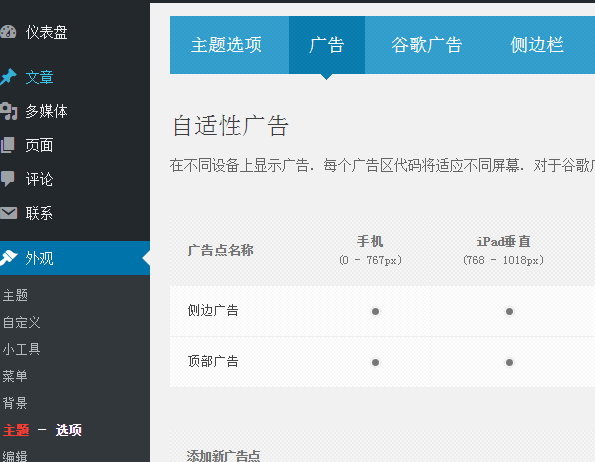Open the 编辑 submenu link
Screen dimensions: 595x462
tap(15, 456)
